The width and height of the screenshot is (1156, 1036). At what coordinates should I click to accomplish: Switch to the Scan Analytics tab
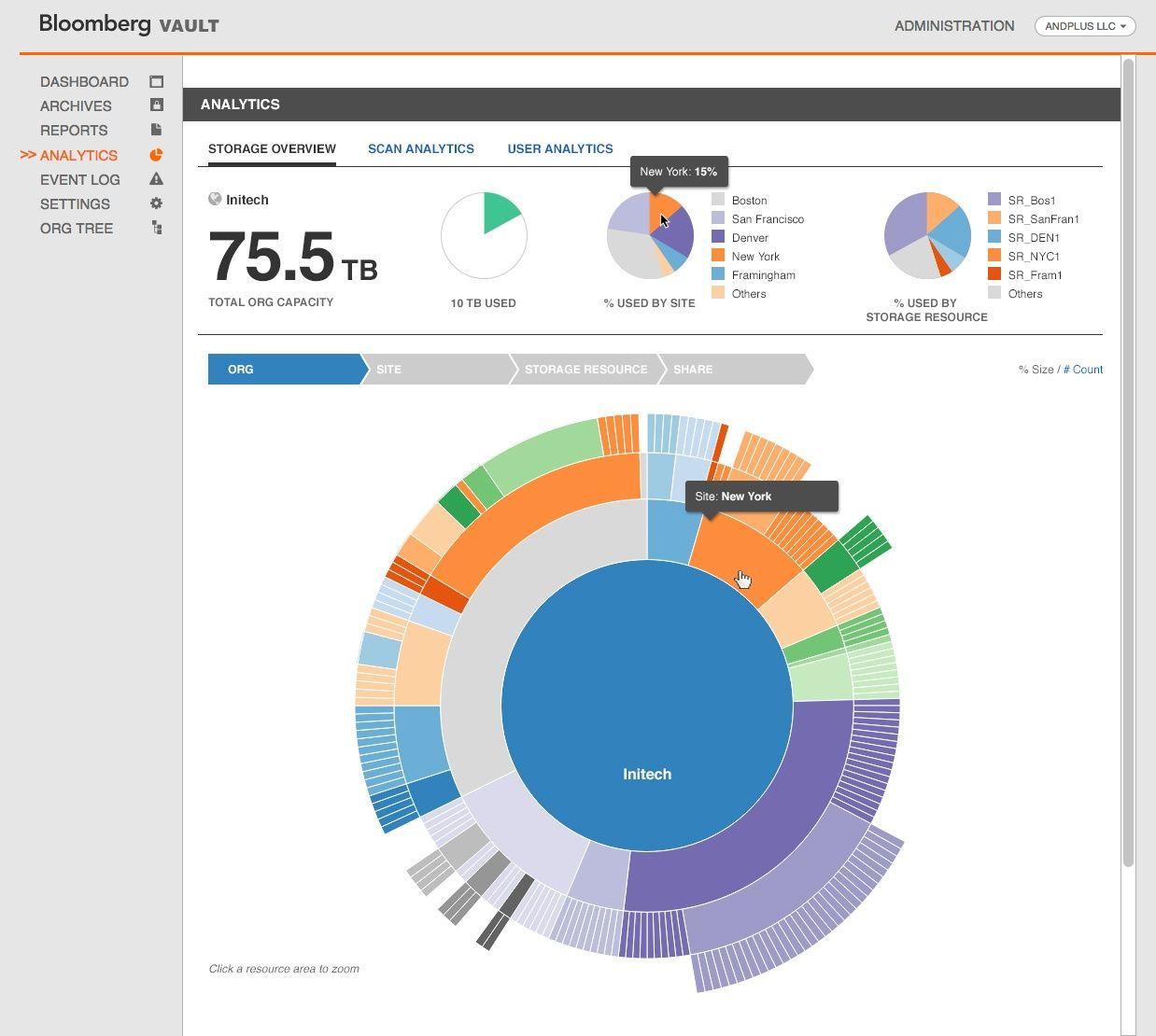pos(420,148)
